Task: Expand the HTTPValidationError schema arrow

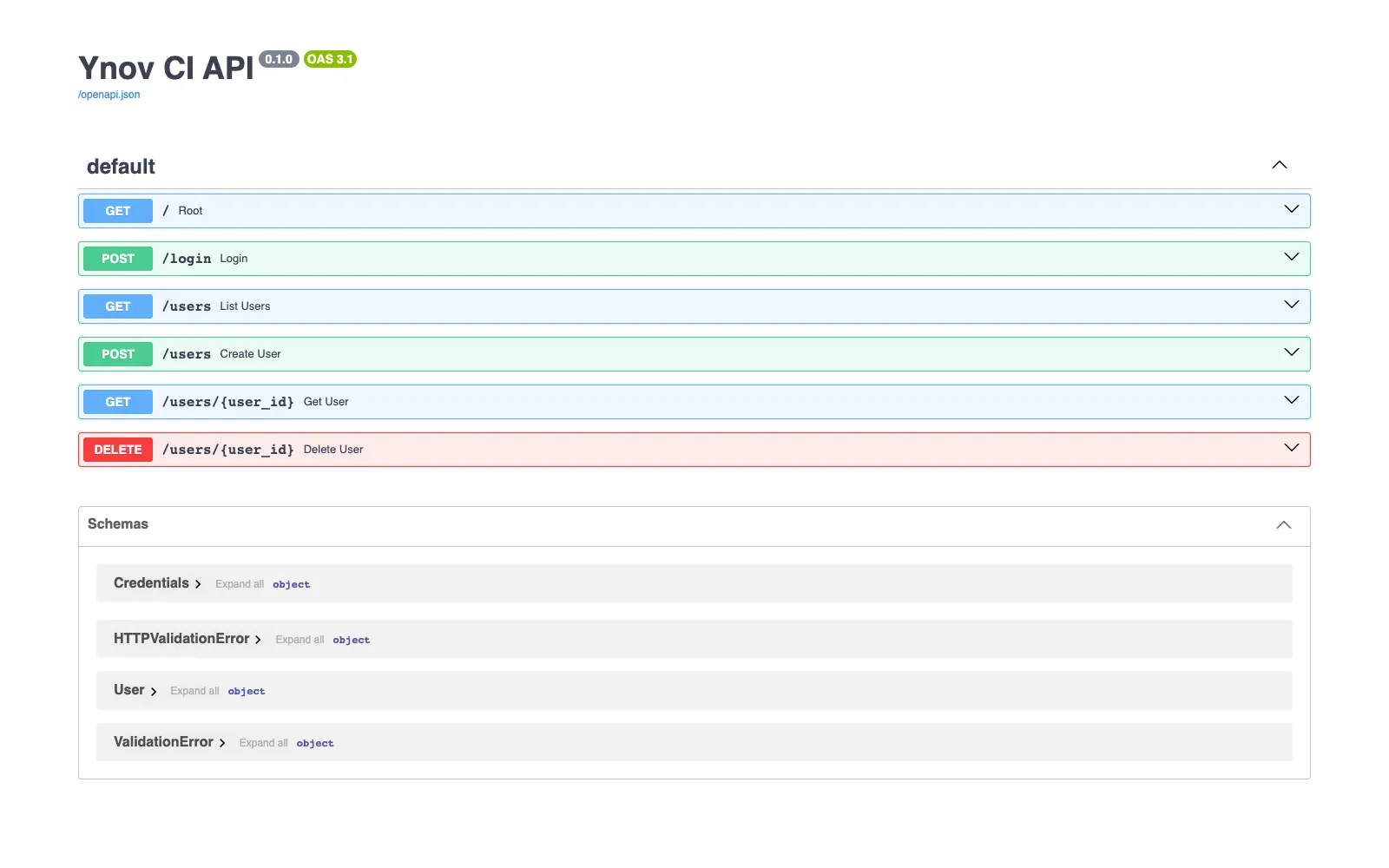Action: (258, 640)
